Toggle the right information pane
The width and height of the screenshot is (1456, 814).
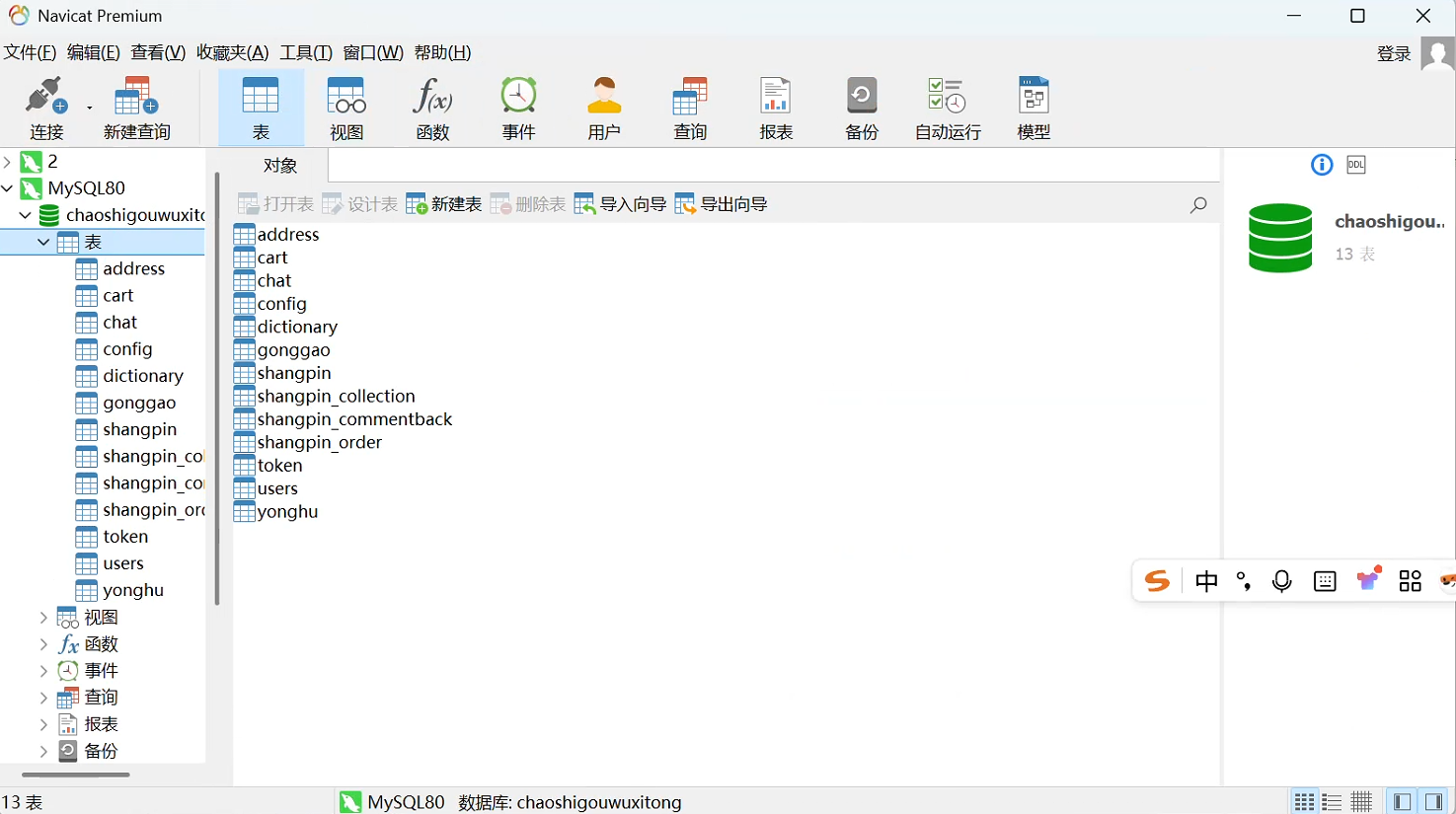pos(1434,802)
